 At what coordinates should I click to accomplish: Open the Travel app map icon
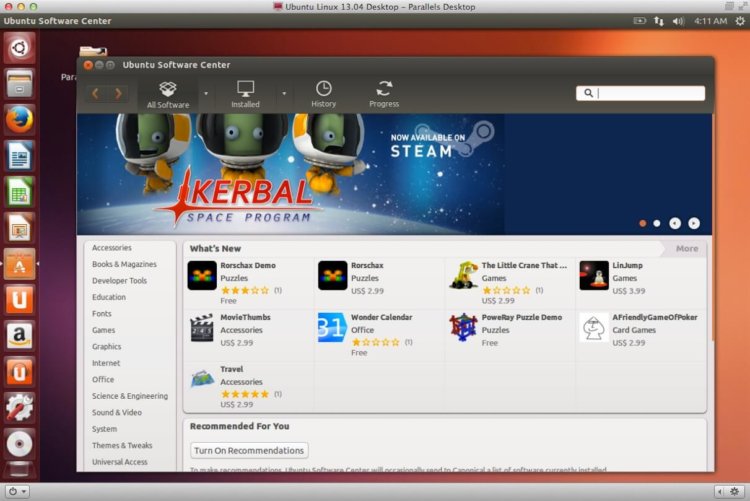(x=202, y=379)
